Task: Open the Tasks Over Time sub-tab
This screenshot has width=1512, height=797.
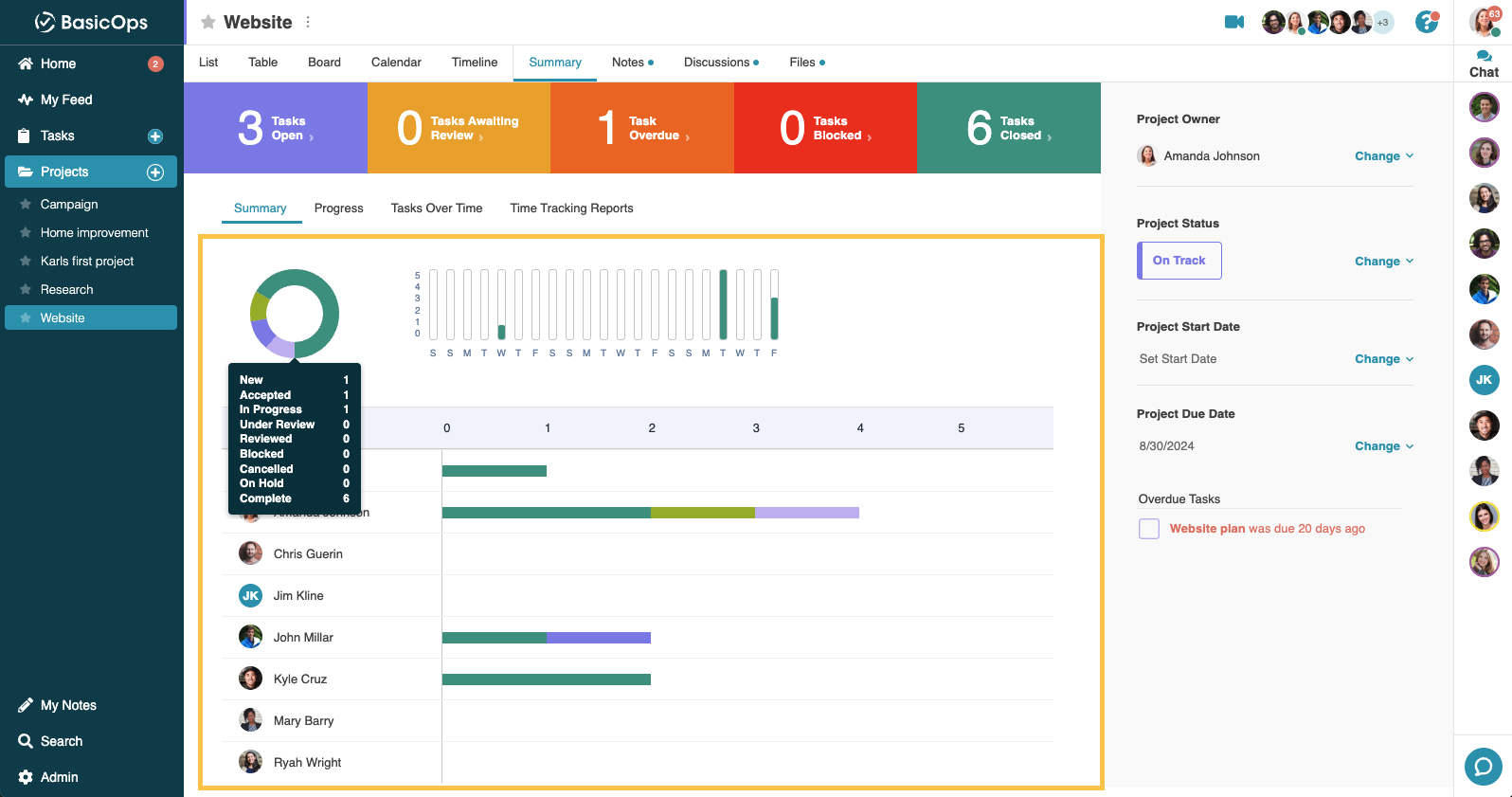Action: pyautogui.click(x=436, y=208)
